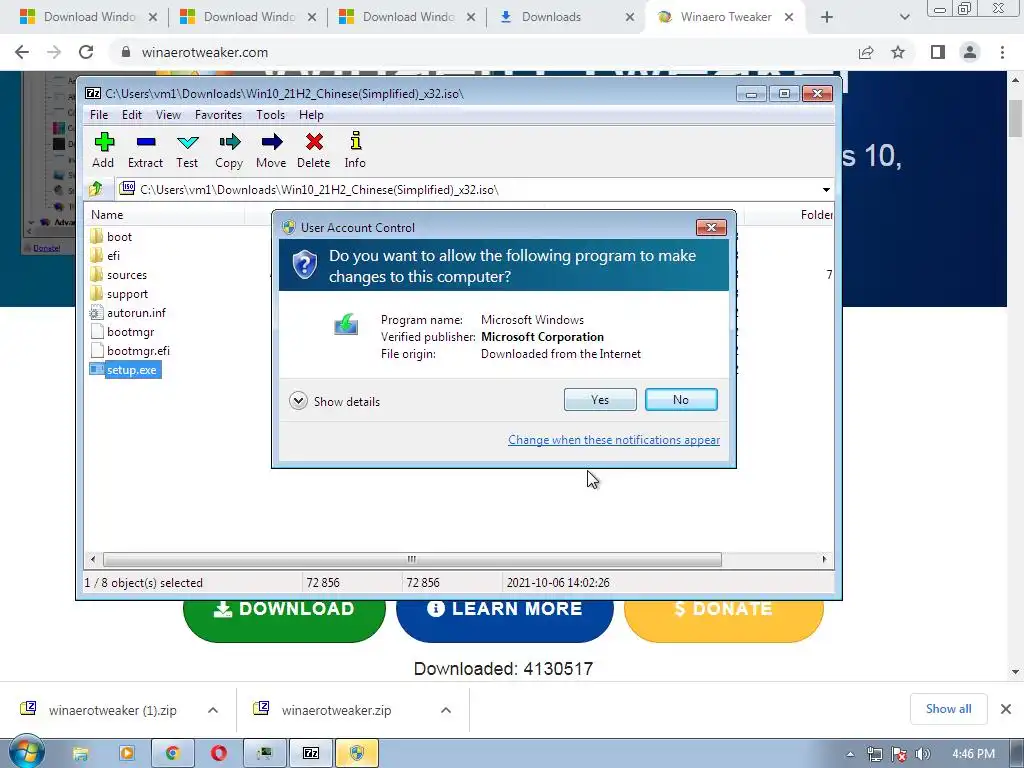Reload the page in Chrome
The height and width of the screenshot is (768, 1024).
[x=86, y=52]
